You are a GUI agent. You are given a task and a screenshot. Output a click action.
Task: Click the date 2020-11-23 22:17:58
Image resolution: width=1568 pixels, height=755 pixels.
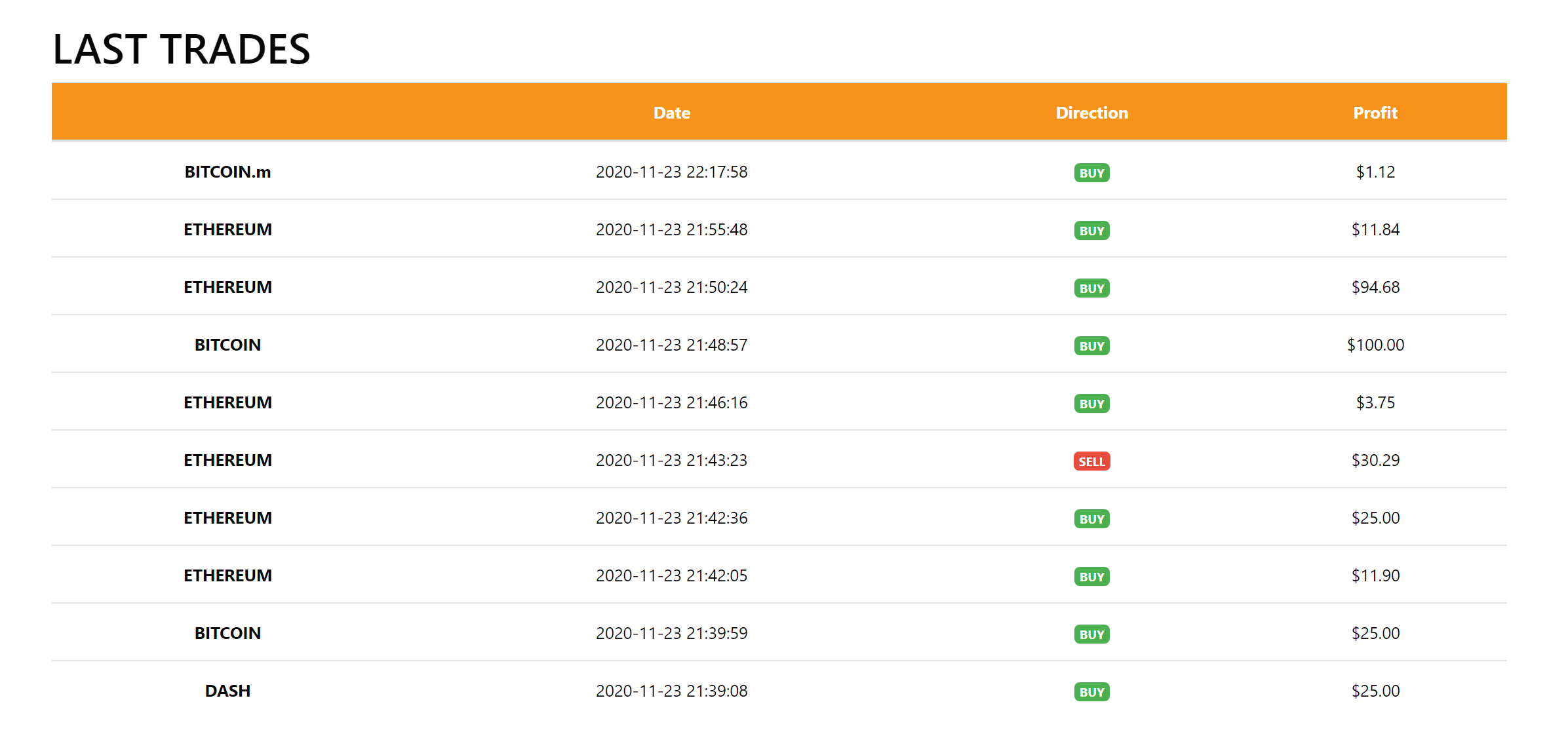coord(671,172)
